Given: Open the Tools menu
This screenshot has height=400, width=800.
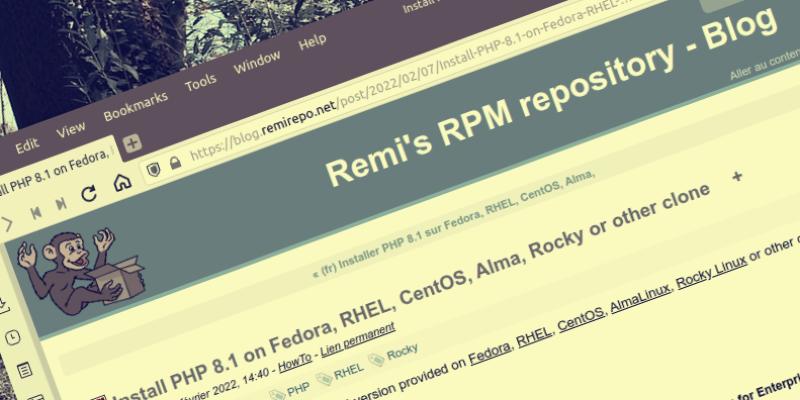Looking at the screenshot, I should pyautogui.click(x=201, y=83).
